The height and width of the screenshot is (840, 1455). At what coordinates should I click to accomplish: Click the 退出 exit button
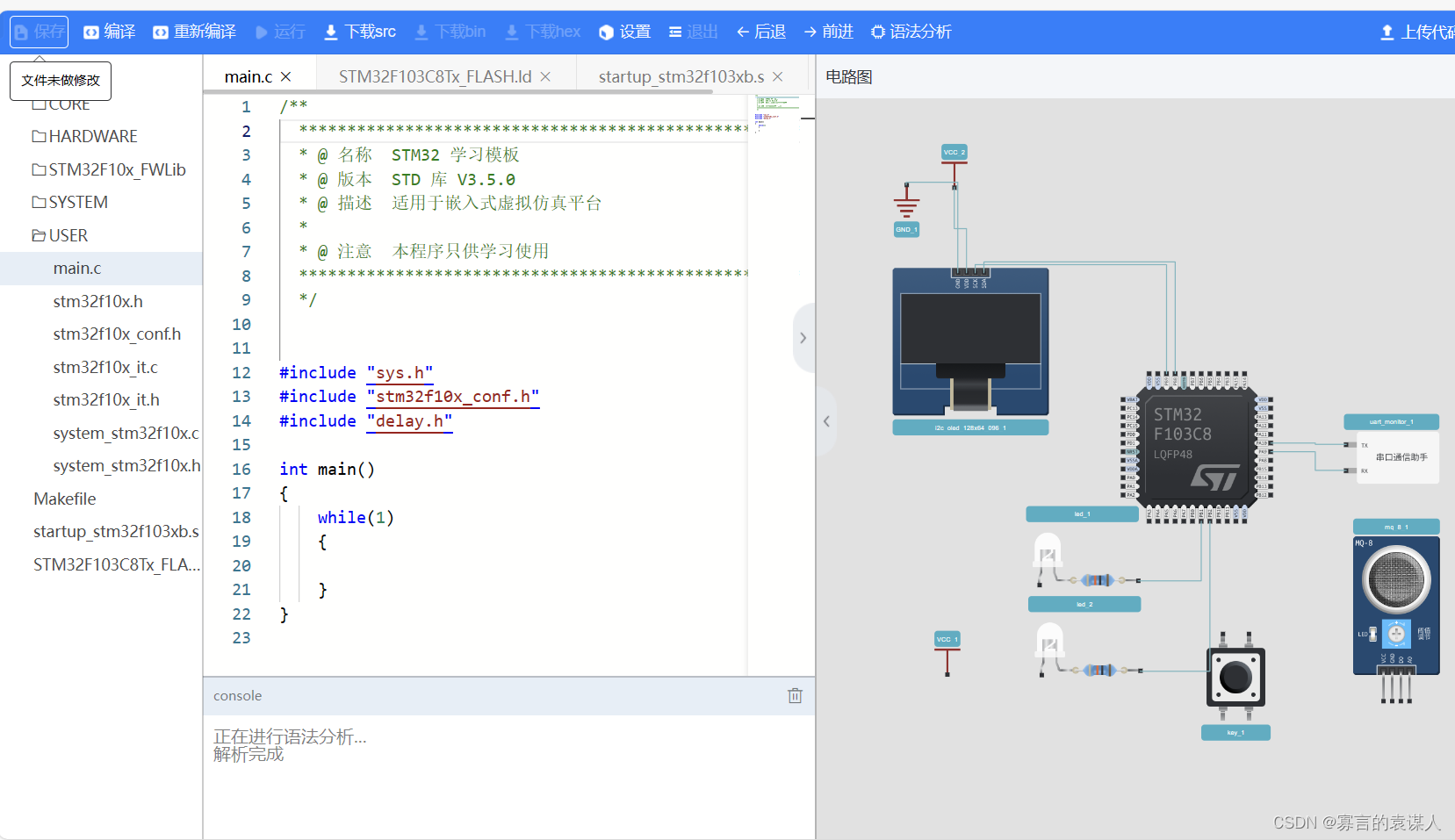point(693,32)
